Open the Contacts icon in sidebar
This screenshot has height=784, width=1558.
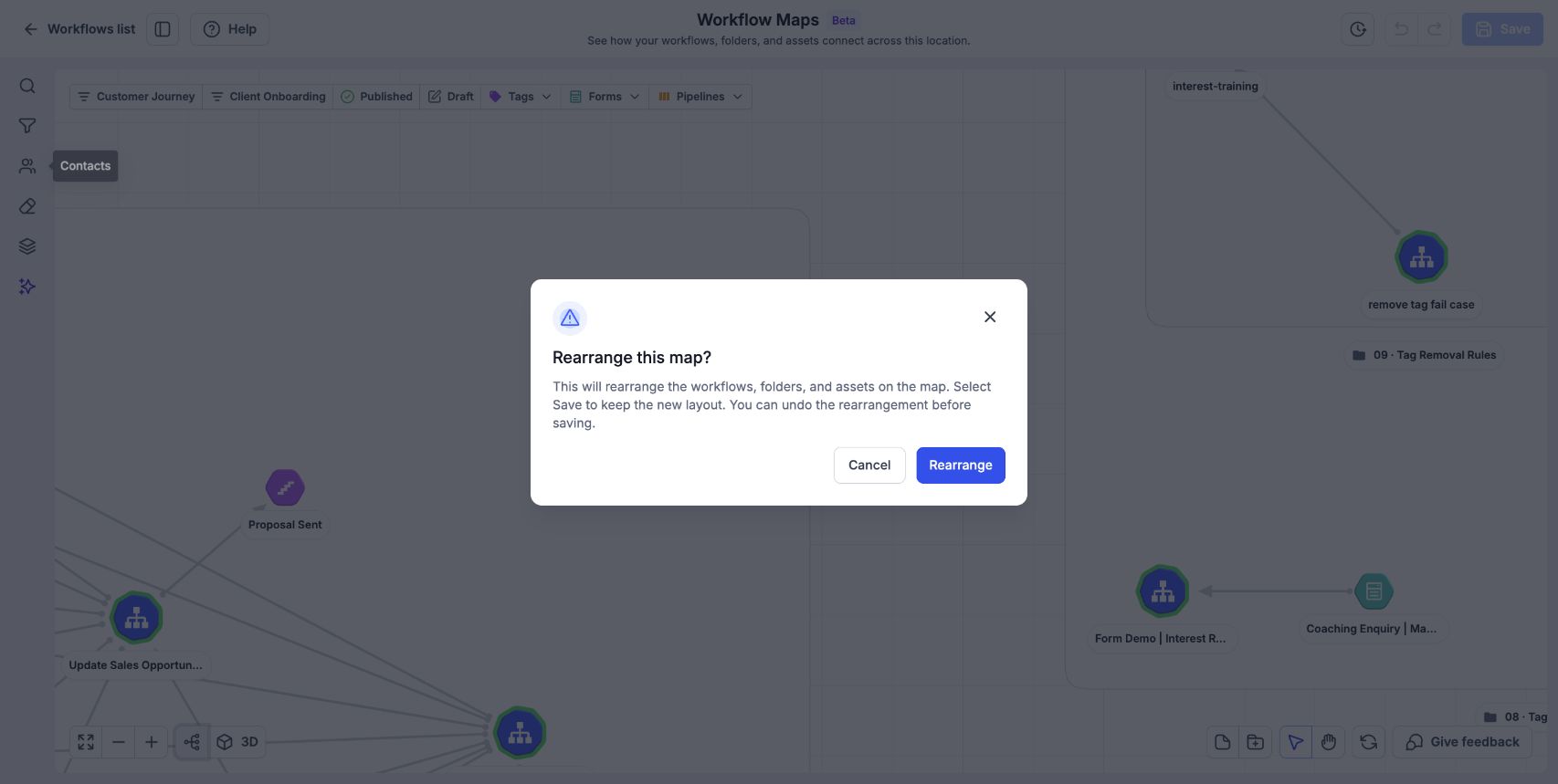27,166
